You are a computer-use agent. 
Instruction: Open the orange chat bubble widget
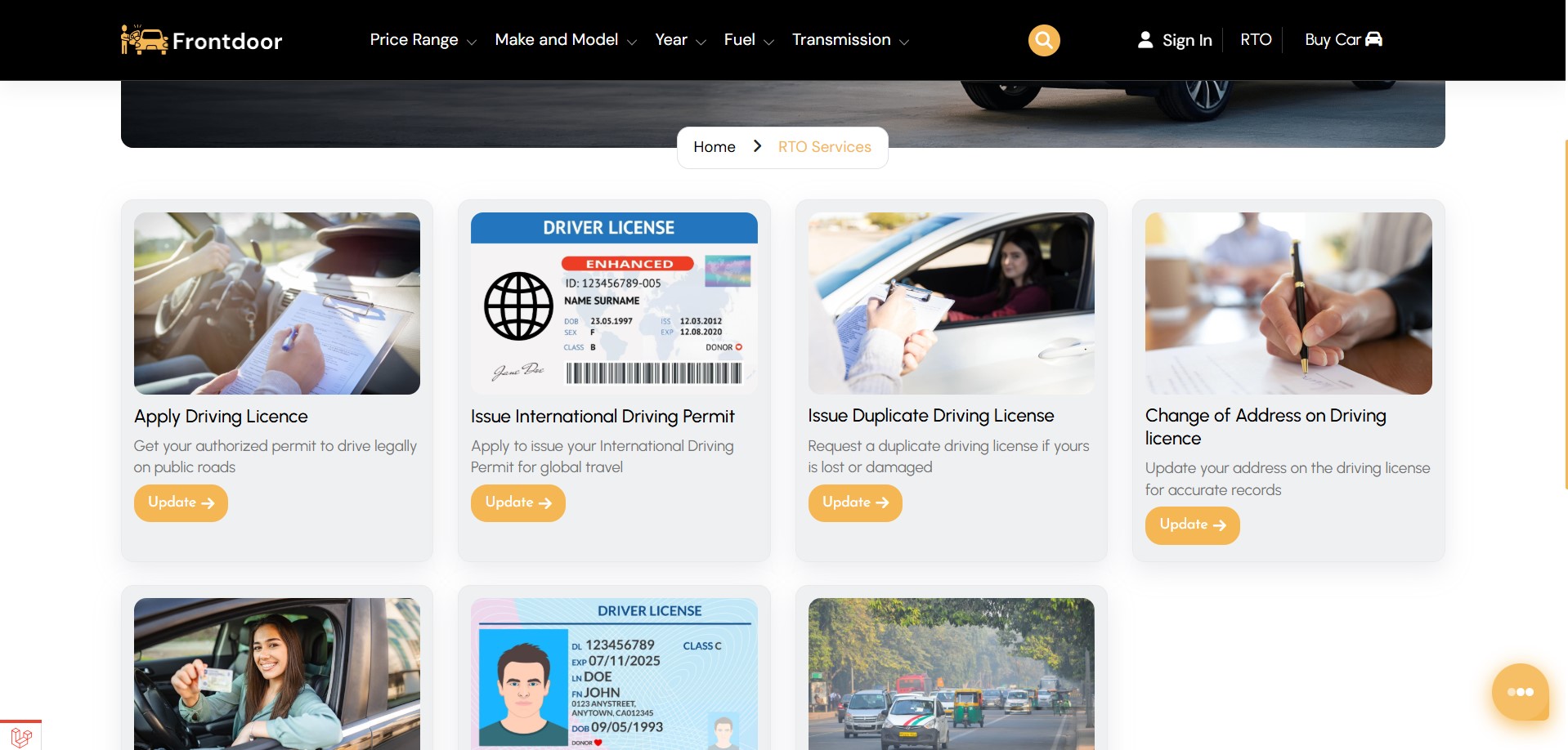click(1520, 692)
